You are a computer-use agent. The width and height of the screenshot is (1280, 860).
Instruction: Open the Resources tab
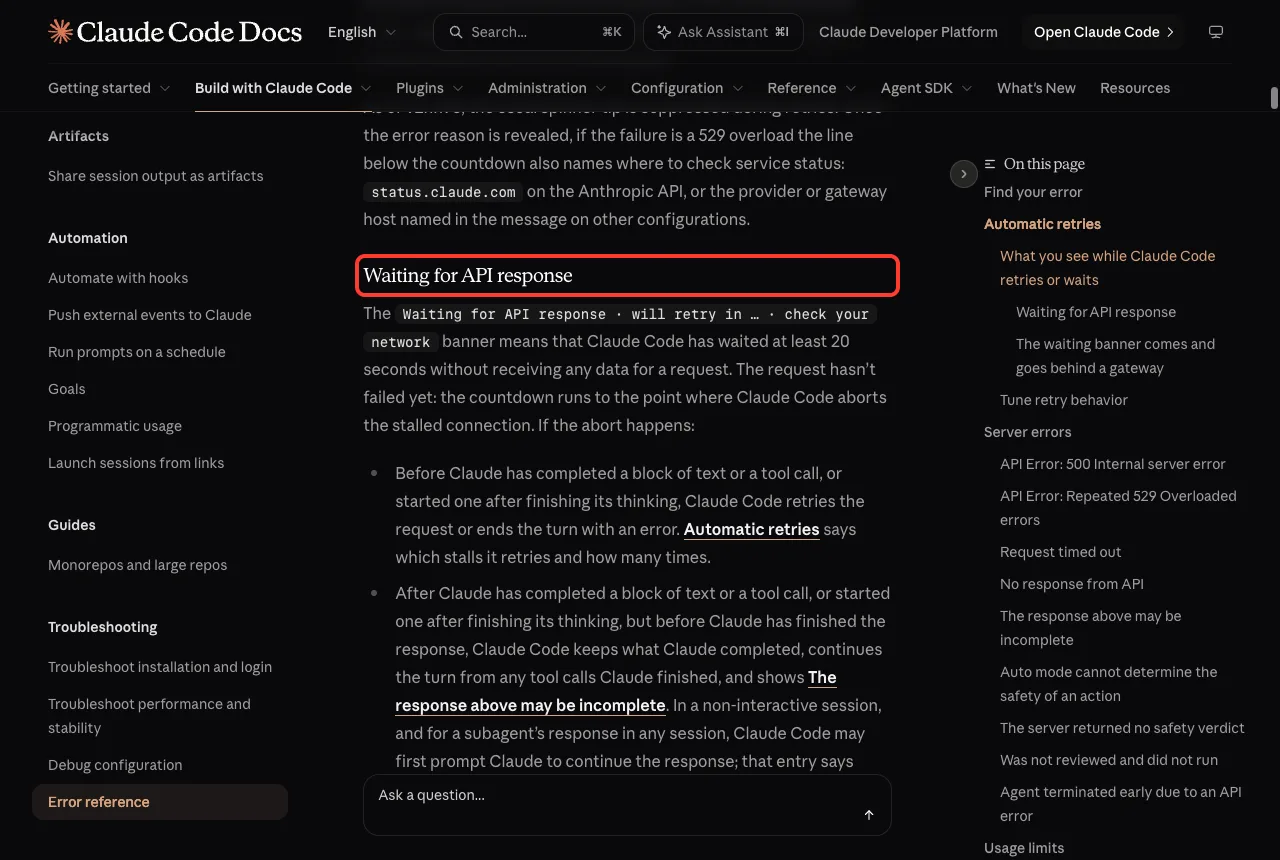pos(1135,88)
